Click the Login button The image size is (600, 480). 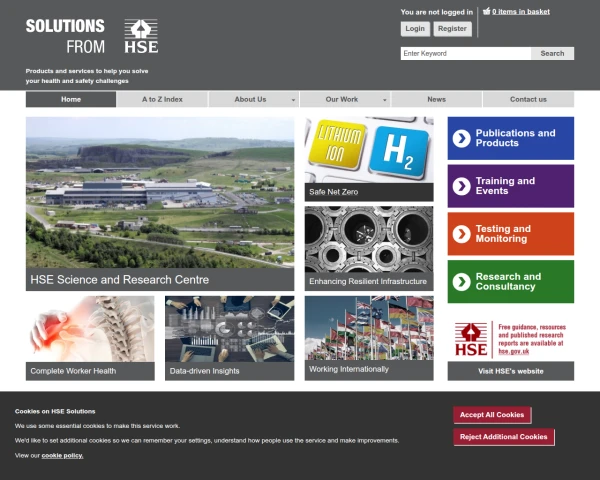(x=415, y=29)
